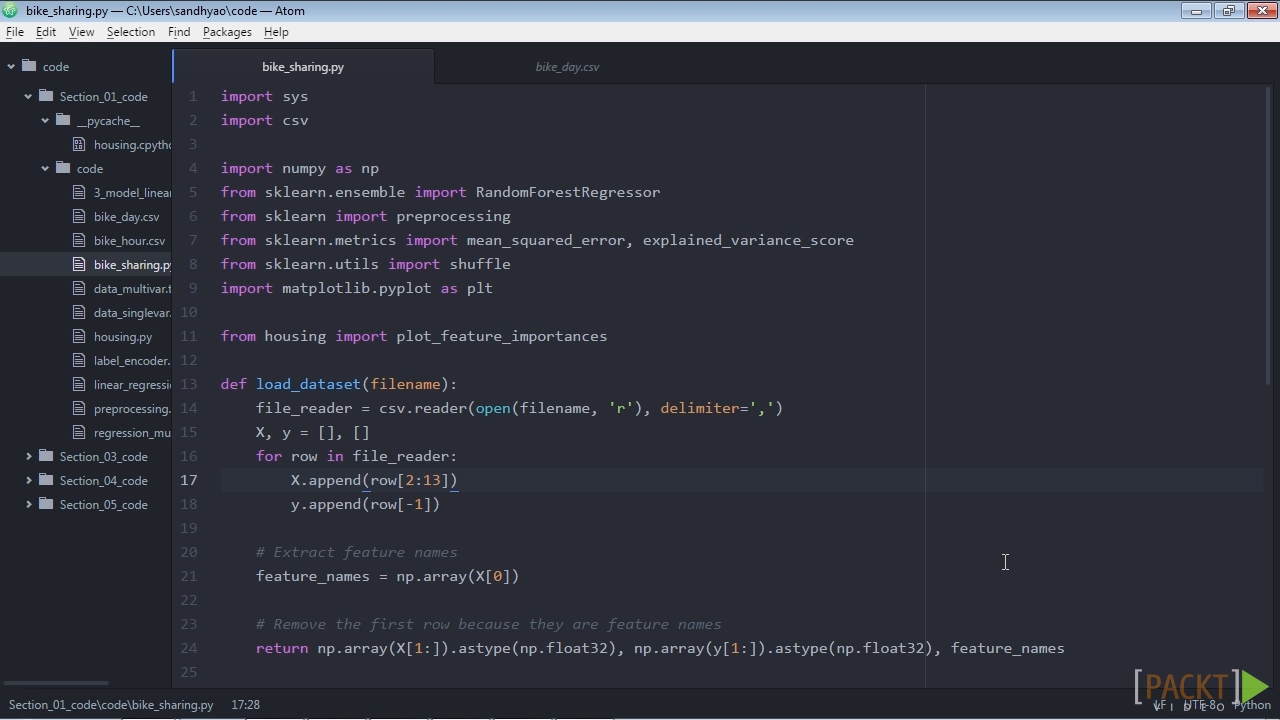
Task: Expand the Section_03_code folder
Action: [x=29, y=457]
